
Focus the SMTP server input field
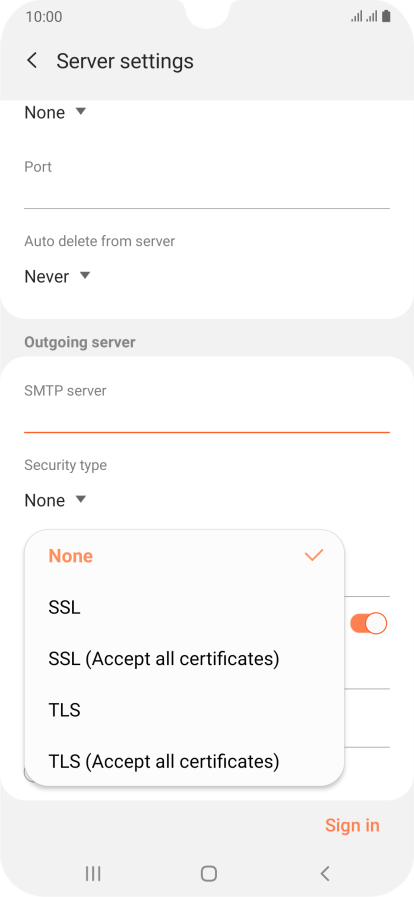(x=207, y=417)
